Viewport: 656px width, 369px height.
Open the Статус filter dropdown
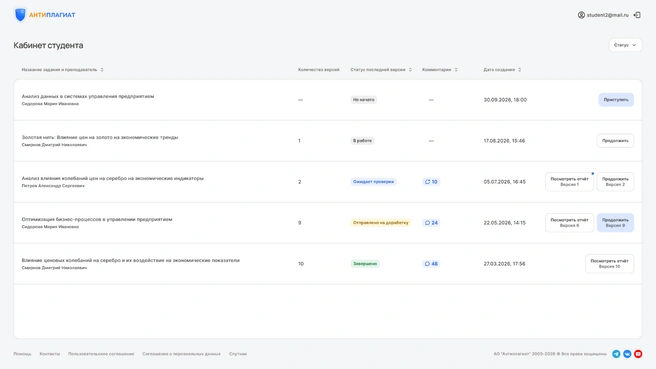click(625, 45)
